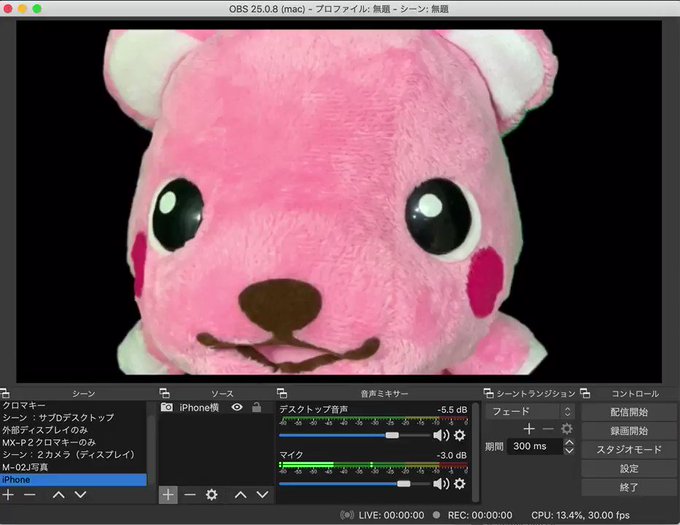Remove selected source with minus icon
Screen dimensions: 680x525
point(190,495)
